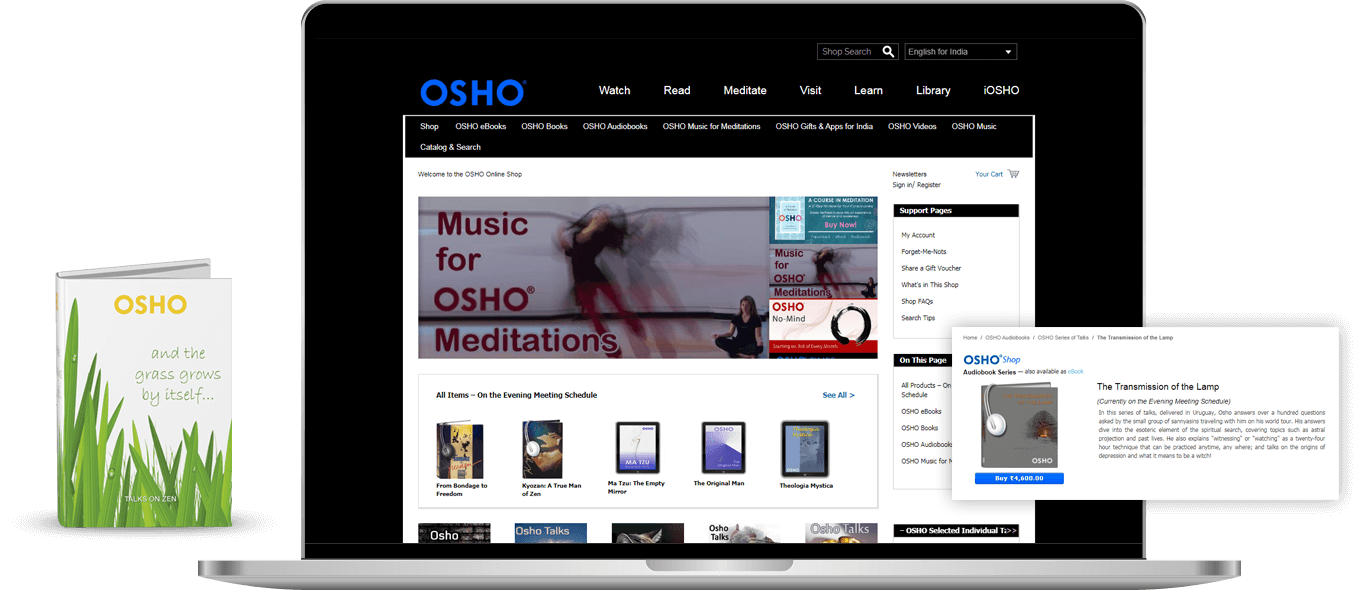Click the eBook link in popup card
This screenshot has height=590, width=1357.
pos(1075,371)
